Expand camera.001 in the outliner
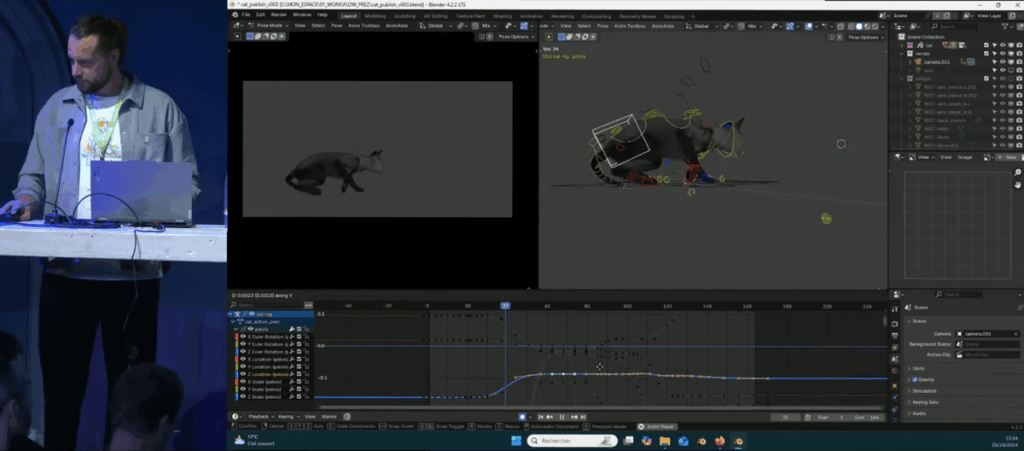Image resolution: width=1024 pixels, height=451 pixels. [x=909, y=62]
